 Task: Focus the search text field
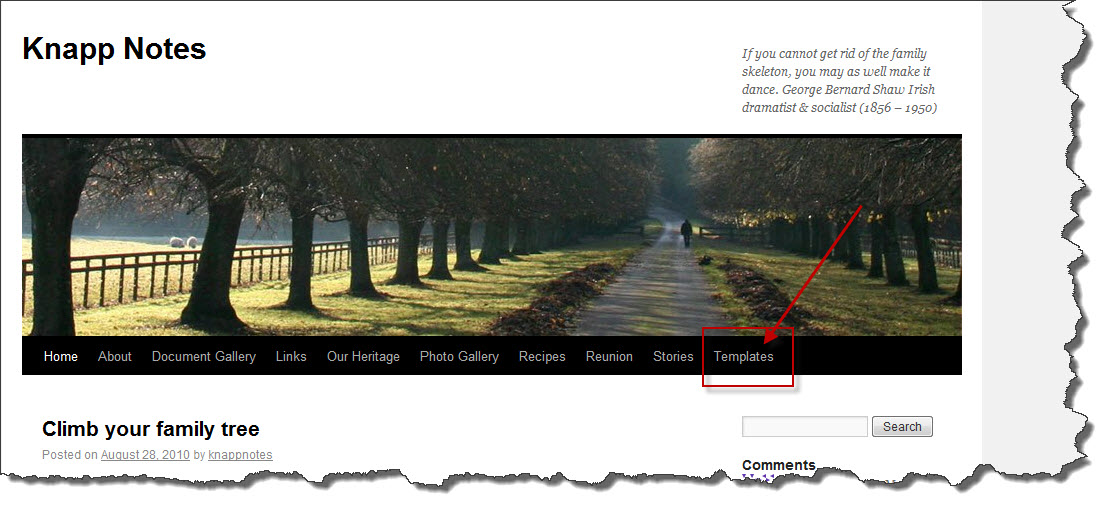pyautogui.click(x=804, y=427)
